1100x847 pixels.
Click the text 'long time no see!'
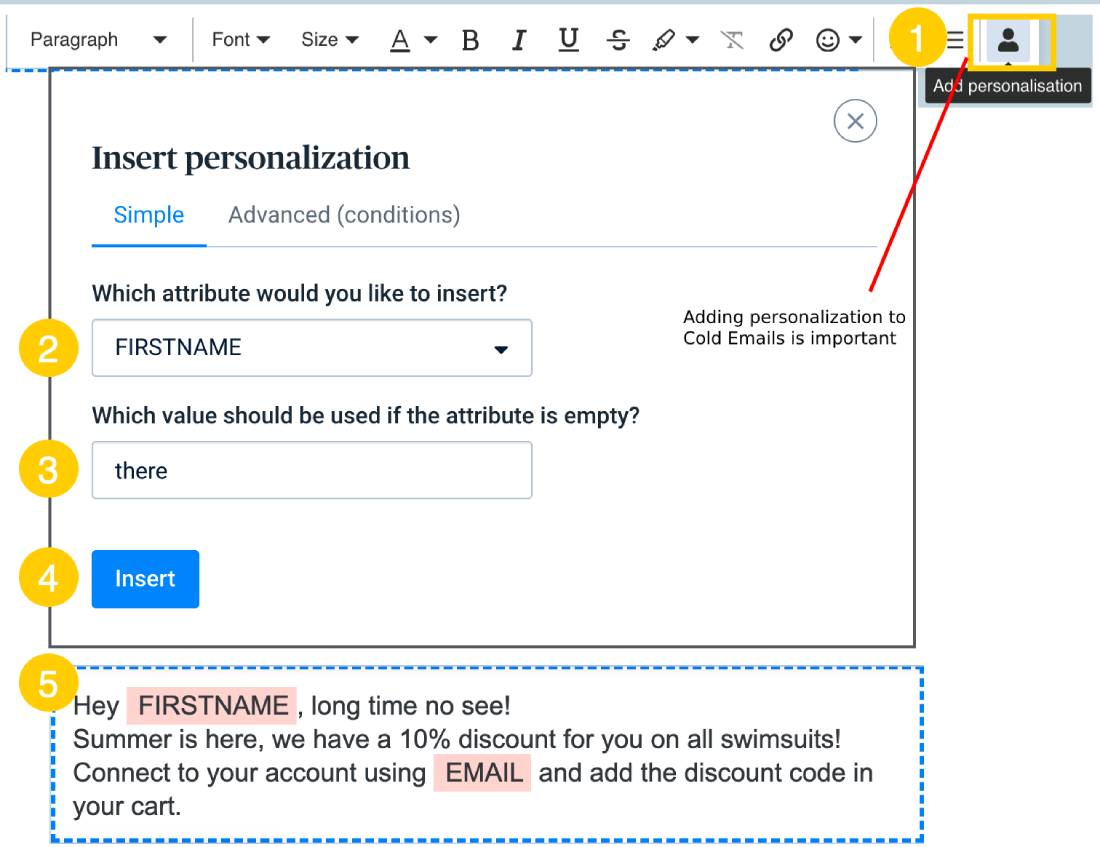pyautogui.click(x=410, y=705)
